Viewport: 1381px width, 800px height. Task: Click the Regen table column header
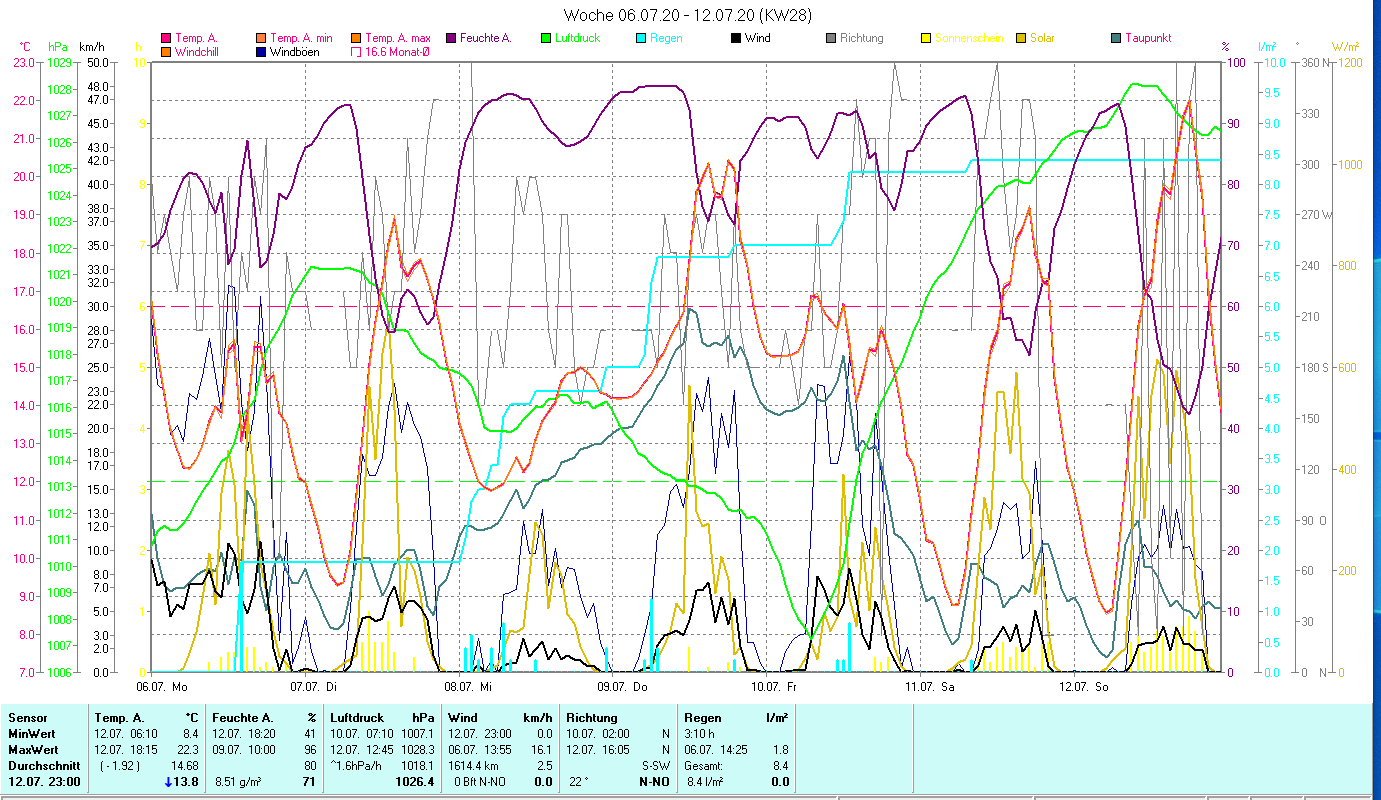(x=703, y=718)
